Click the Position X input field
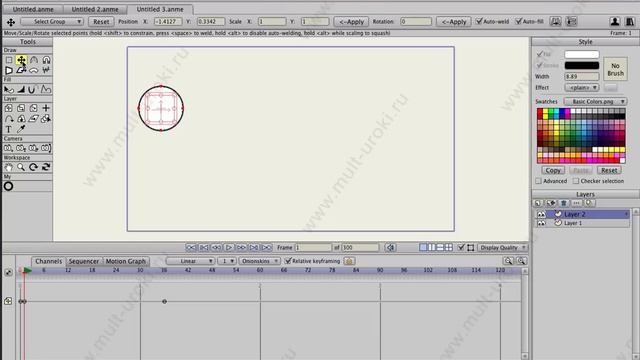 (168, 22)
